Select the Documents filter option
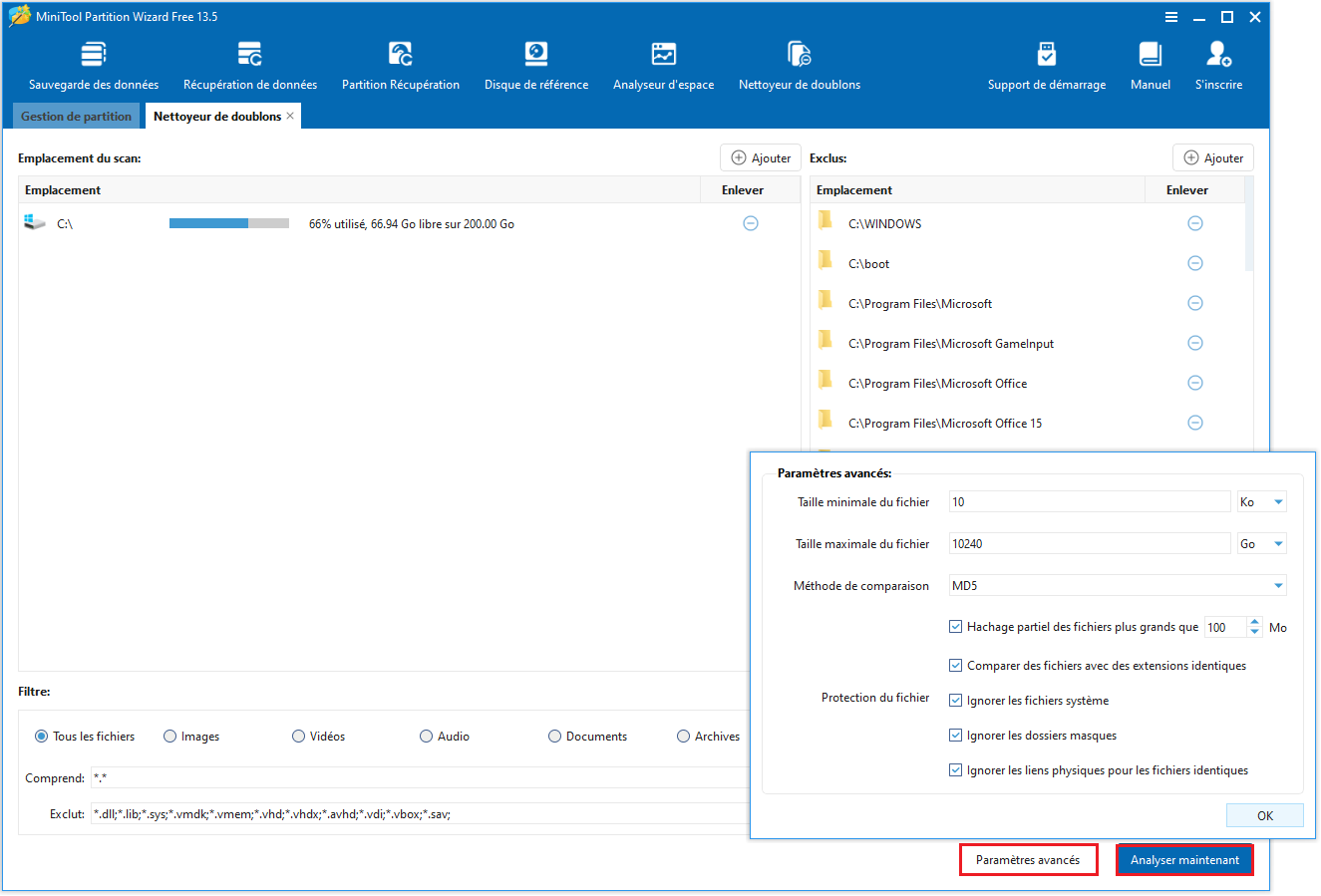The height and width of the screenshot is (896, 1321). pos(554,736)
